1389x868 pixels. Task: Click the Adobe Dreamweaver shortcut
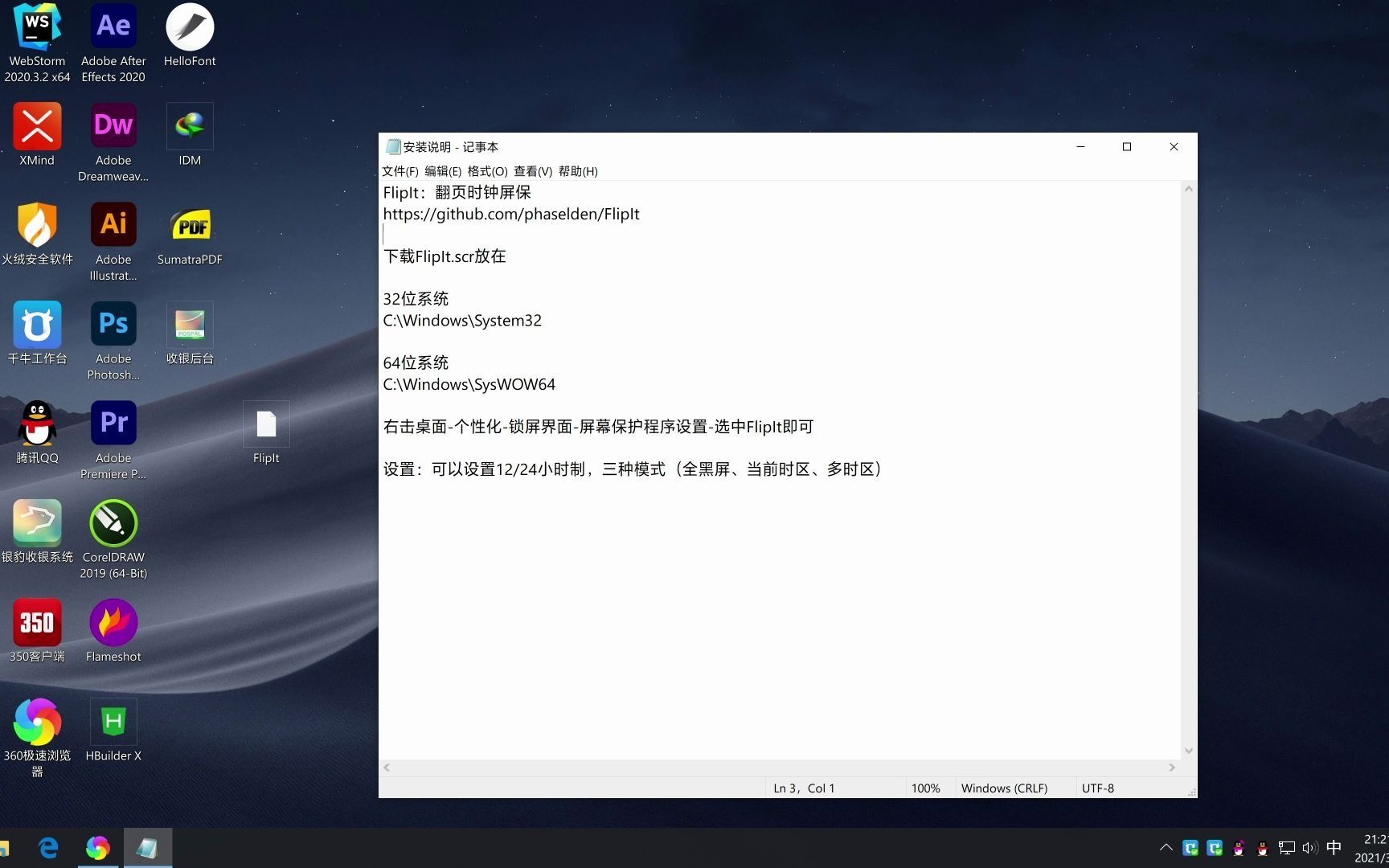(113, 143)
